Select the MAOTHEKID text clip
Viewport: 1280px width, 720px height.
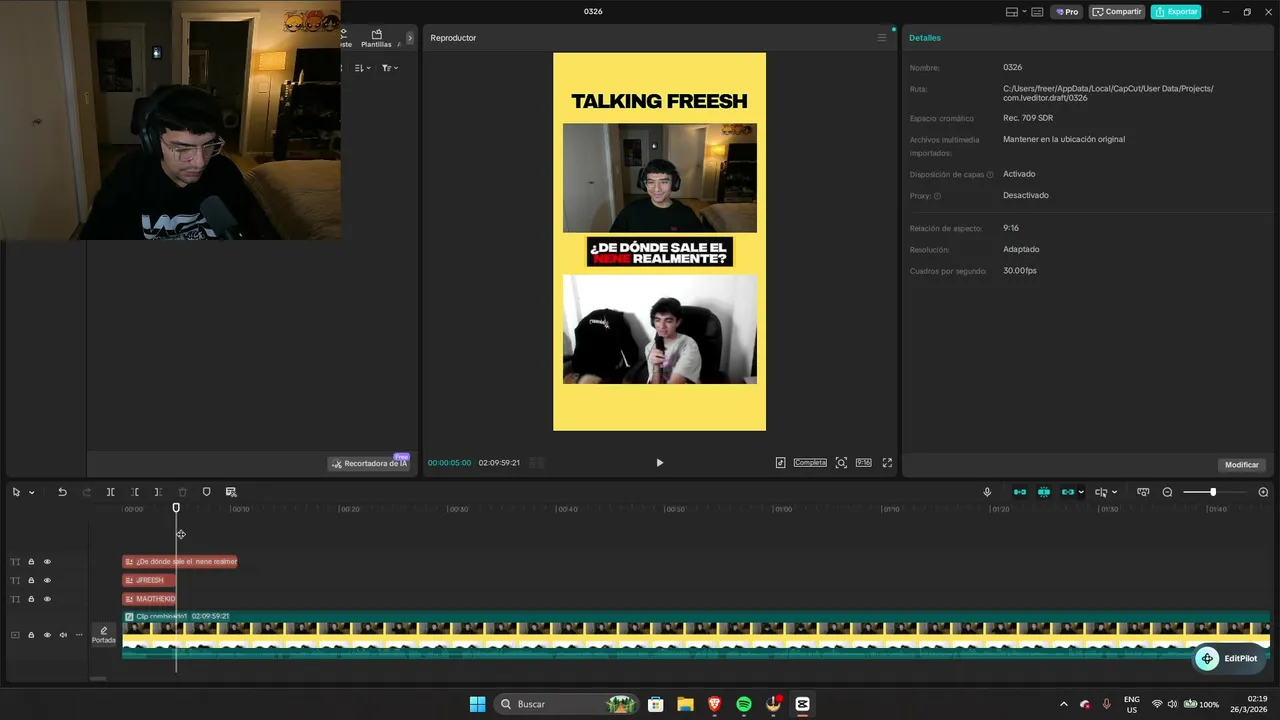[x=149, y=599]
